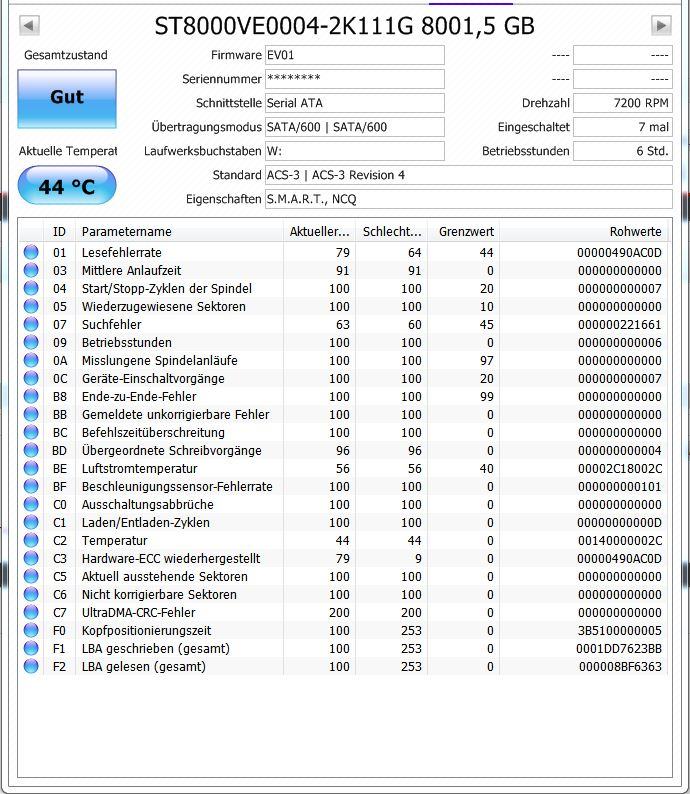Screen dimensions: 690x794
Task: Click status icon for Übergeordnete Schreibvorgänge row
Action: click(x=31, y=450)
